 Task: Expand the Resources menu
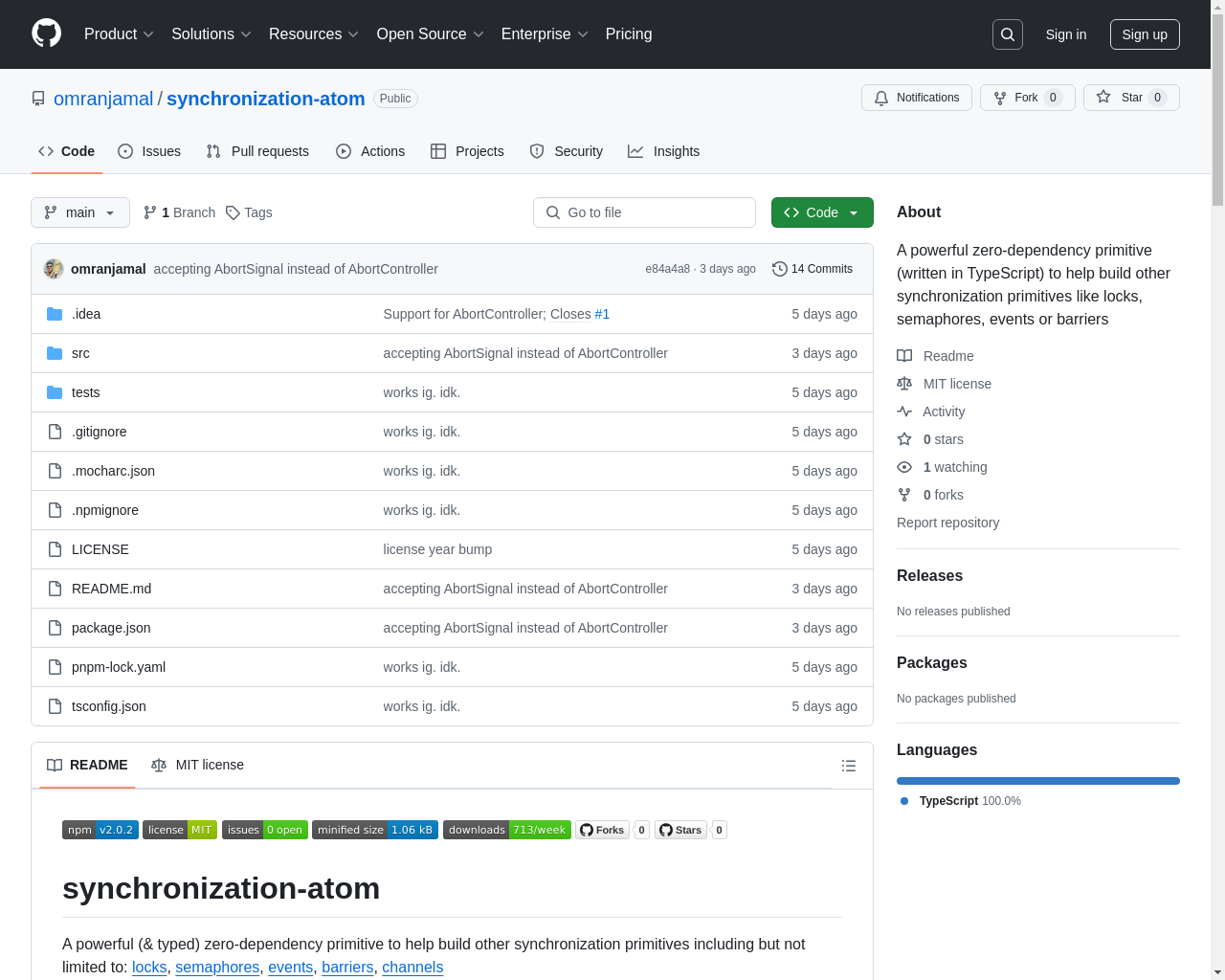pyautogui.click(x=314, y=34)
